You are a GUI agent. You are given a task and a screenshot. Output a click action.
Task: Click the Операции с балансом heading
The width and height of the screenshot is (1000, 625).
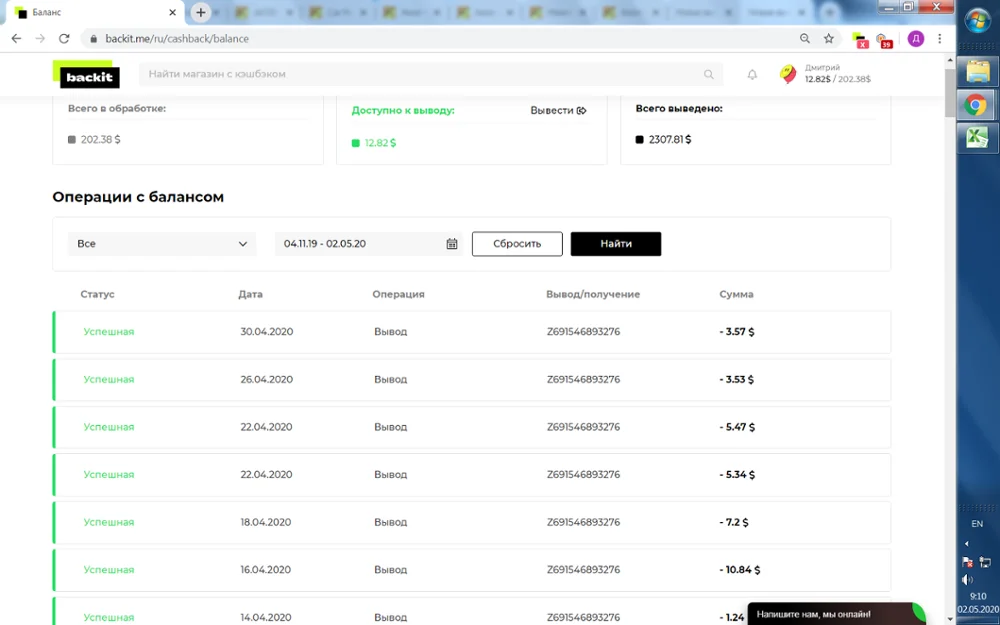pos(138,197)
